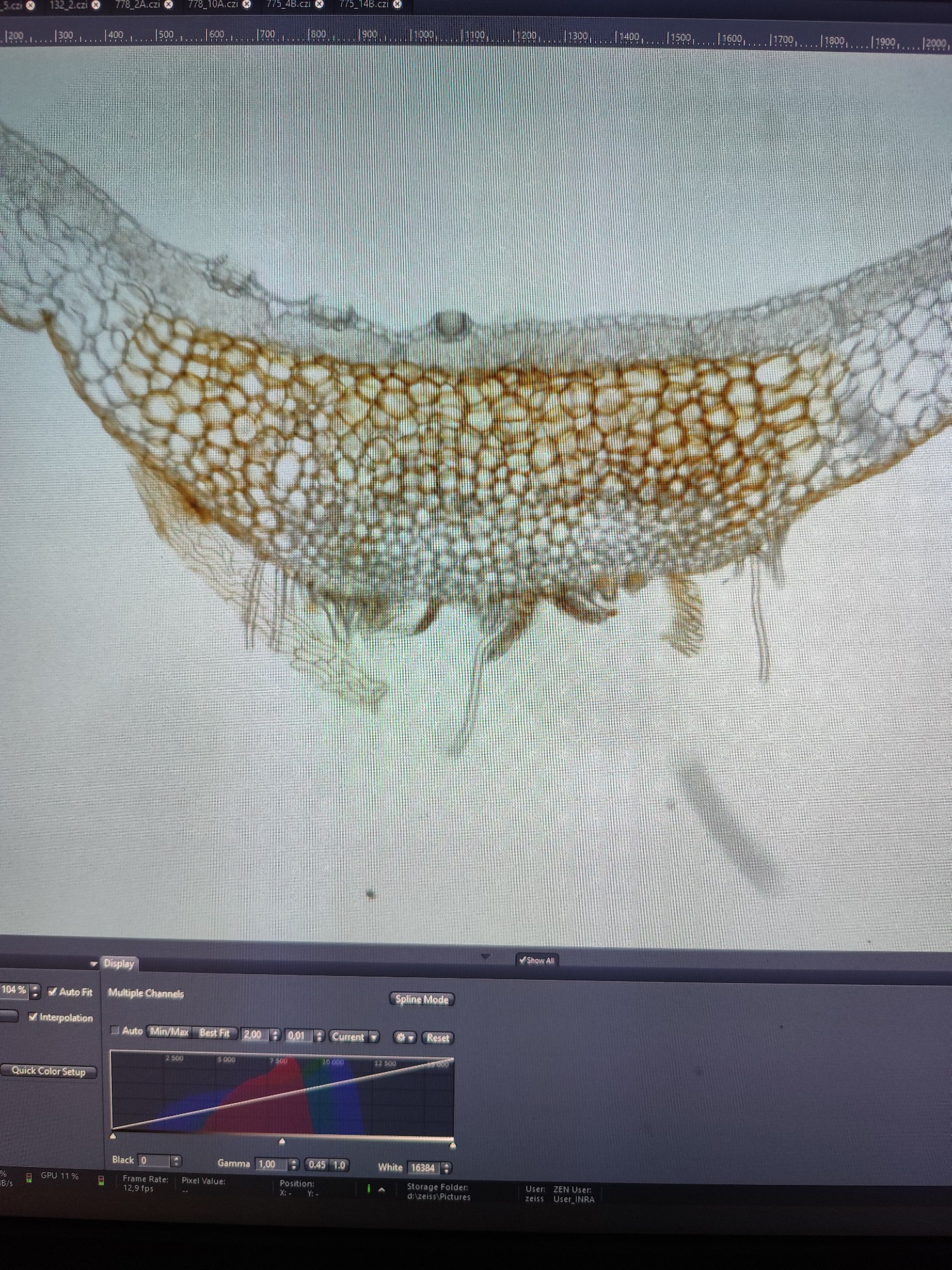This screenshot has width=952, height=1270.
Task: Uncheck the Show All option
Action: pyautogui.click(x=522, y=960)
